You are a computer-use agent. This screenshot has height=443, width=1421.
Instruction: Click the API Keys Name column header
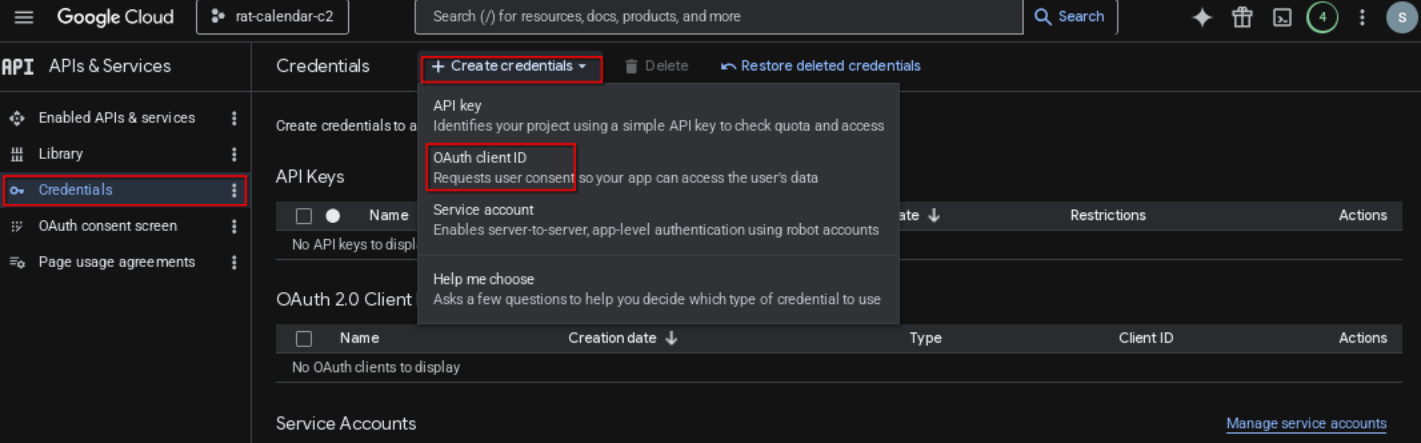pos(388,215)
